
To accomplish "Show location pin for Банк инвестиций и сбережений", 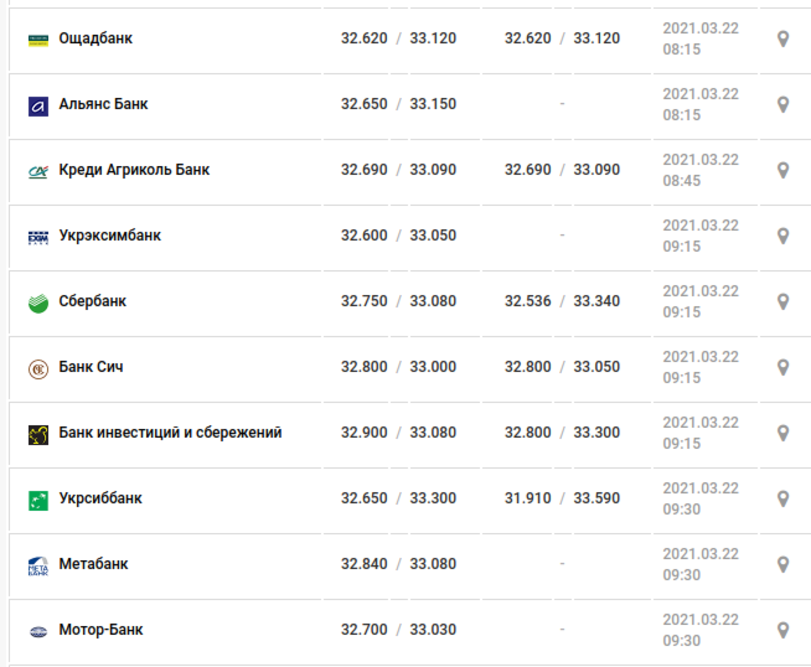I will click(783, 433).
